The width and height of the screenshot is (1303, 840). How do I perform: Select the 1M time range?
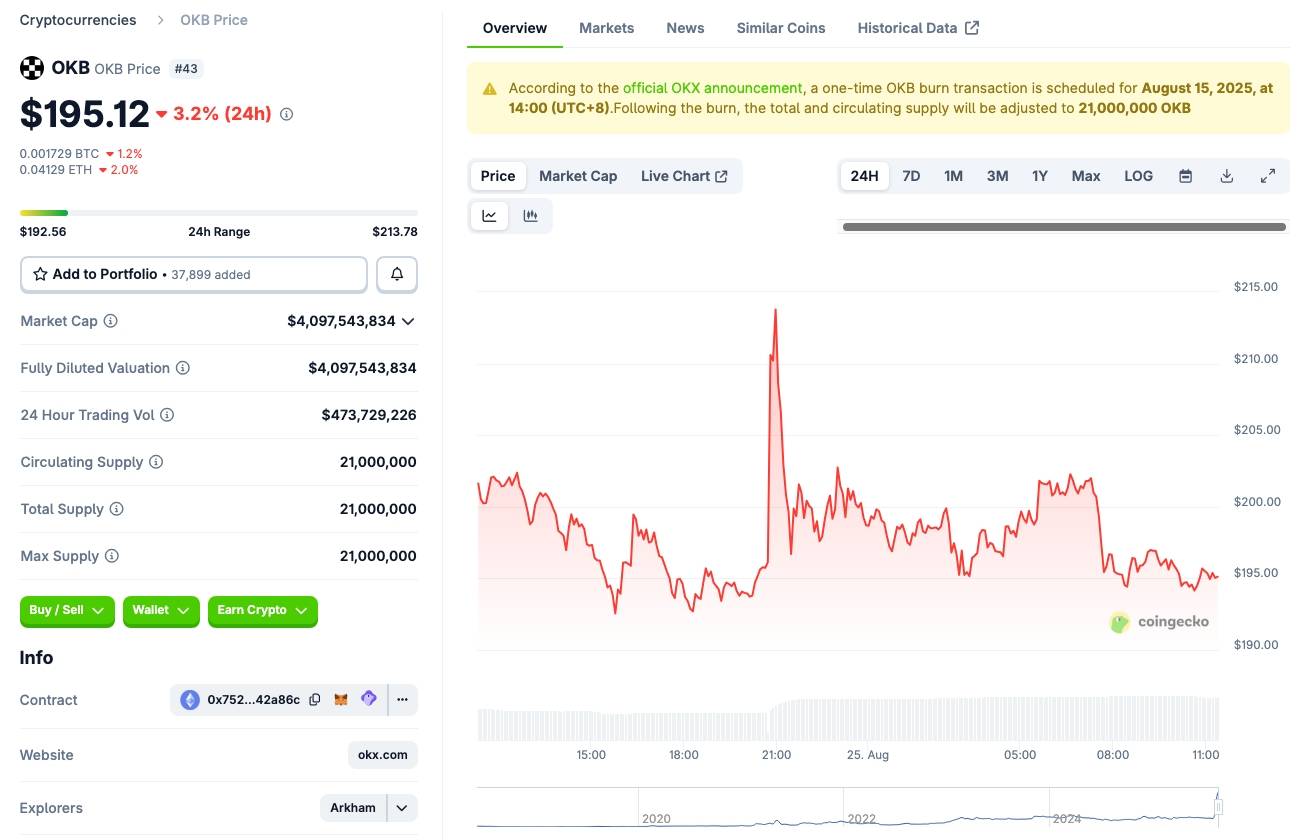click(x=953, y=176)
